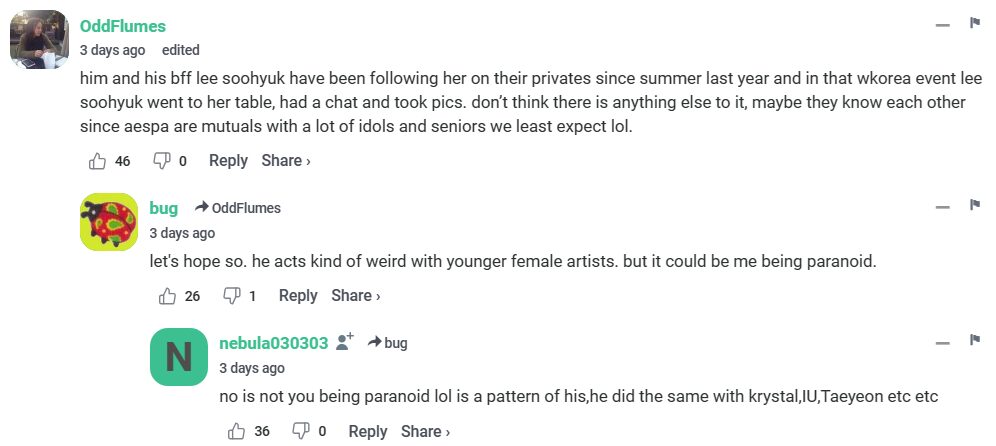Screen dimensions: 996x446
Task: Downvote OddFlumes' comment
Action: click(161, 161)
